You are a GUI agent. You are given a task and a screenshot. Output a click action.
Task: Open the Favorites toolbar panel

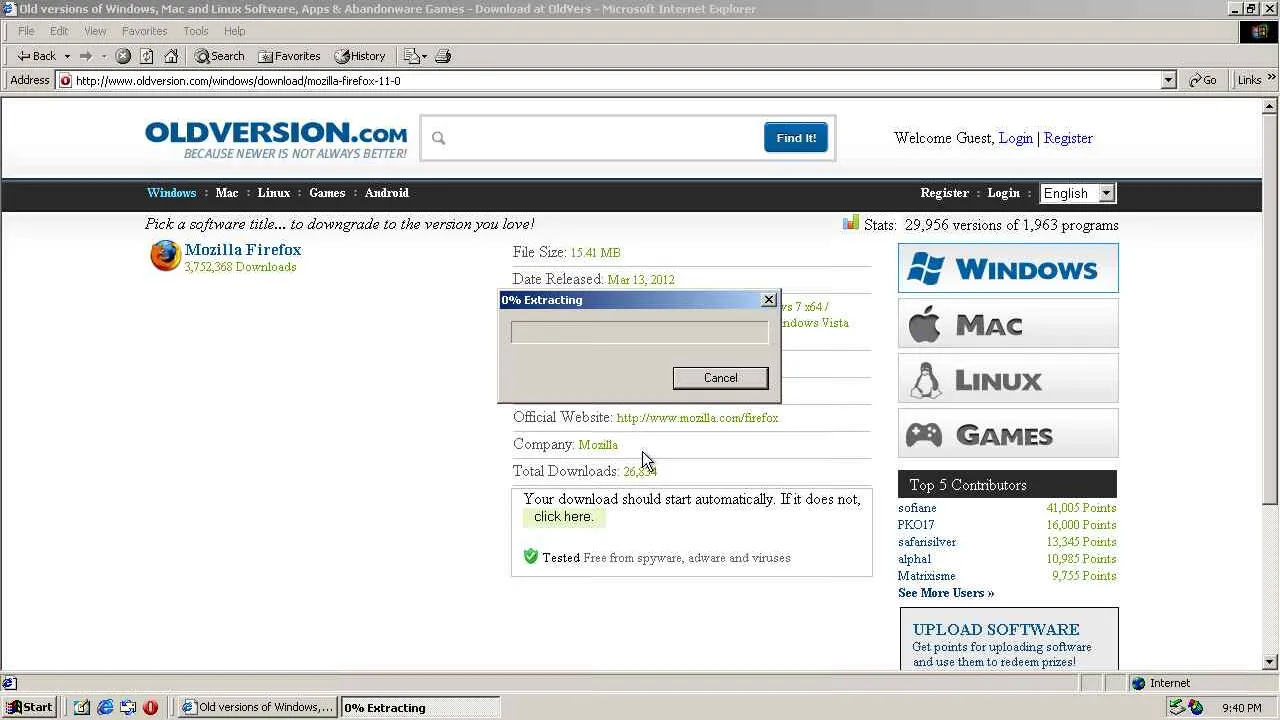tap(289, 56)
